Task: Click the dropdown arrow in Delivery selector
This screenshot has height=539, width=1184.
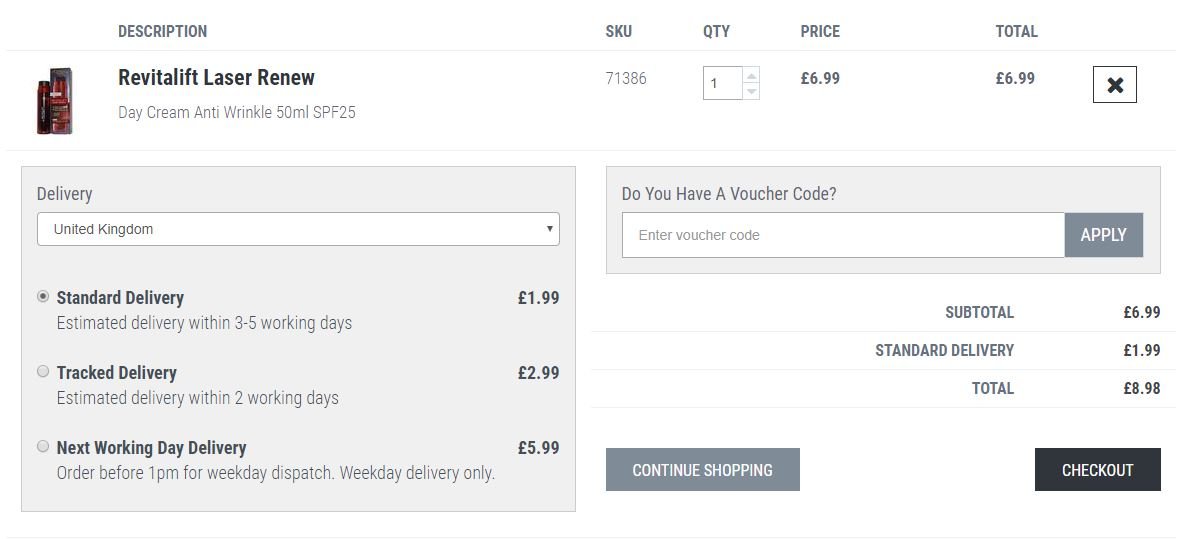Action: point(550,229)
